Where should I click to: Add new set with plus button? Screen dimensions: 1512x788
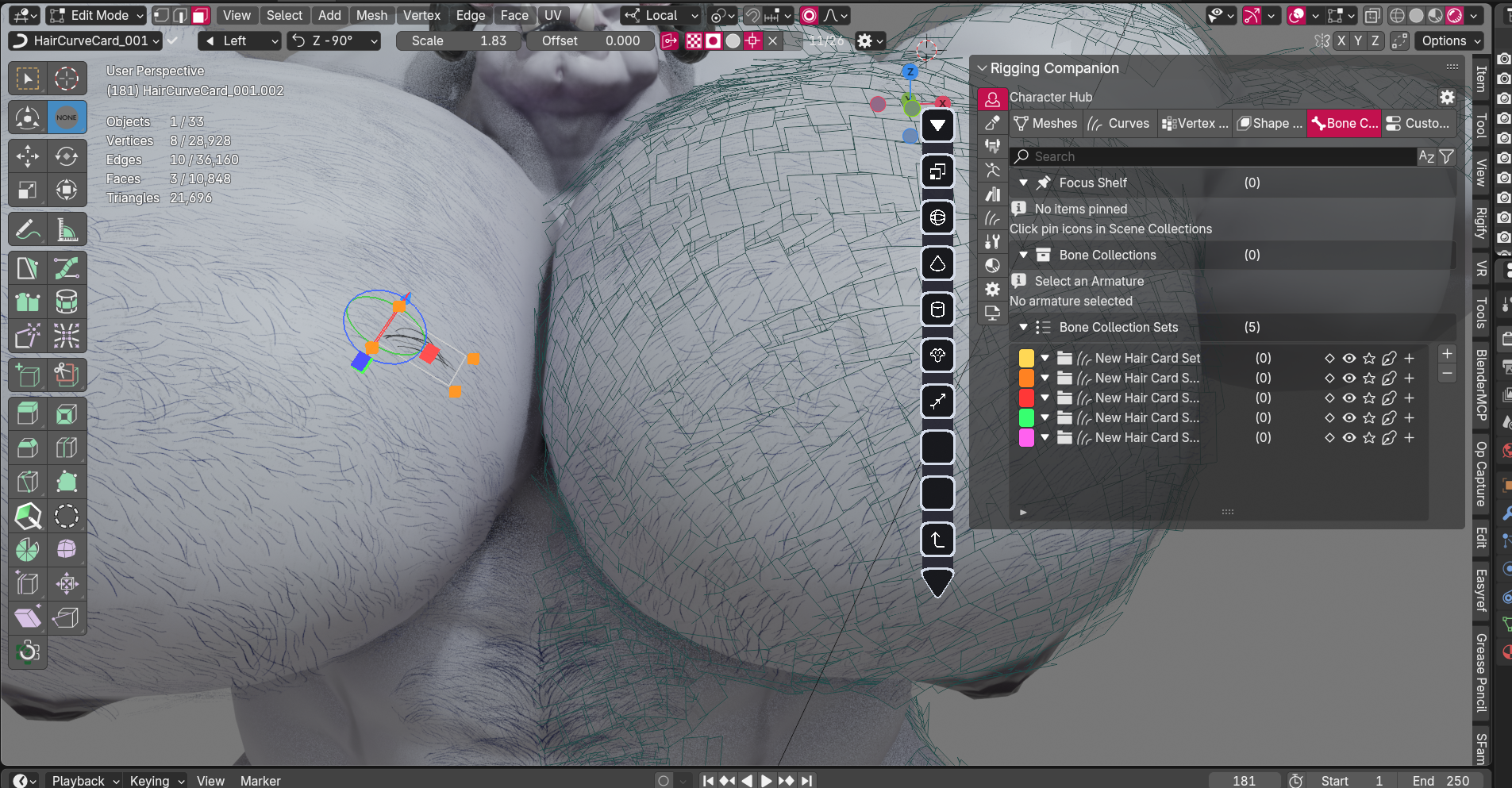tap(1447, 354)
